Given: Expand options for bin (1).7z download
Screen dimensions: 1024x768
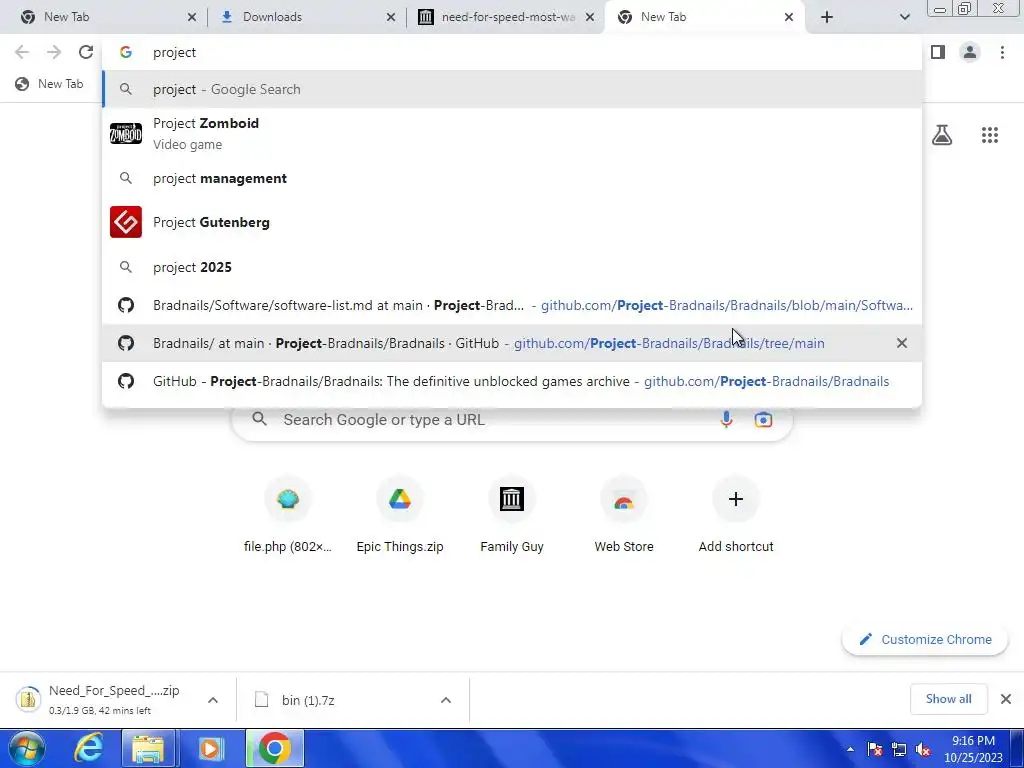Looking at the screenshot, I should point(445,700).
